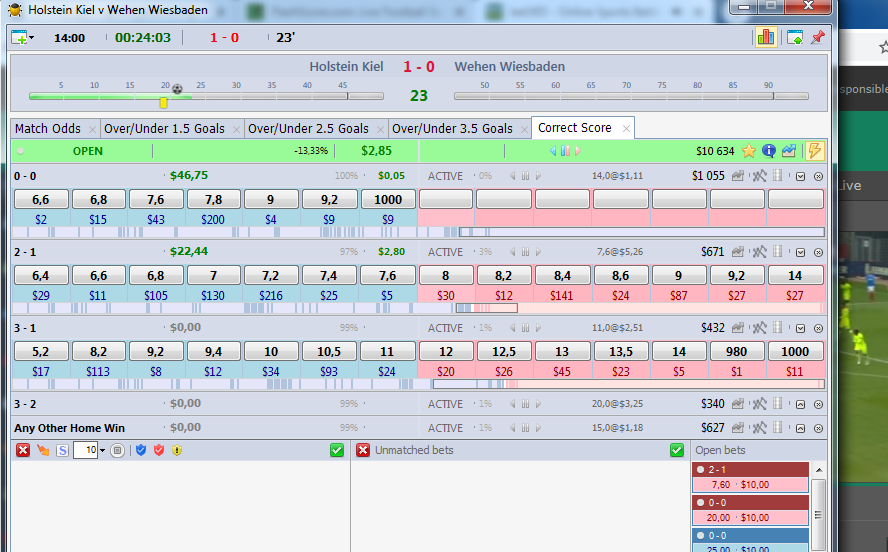Open dropdown arrow beside add-market icon
888x552 pixels.
(31, 38)
